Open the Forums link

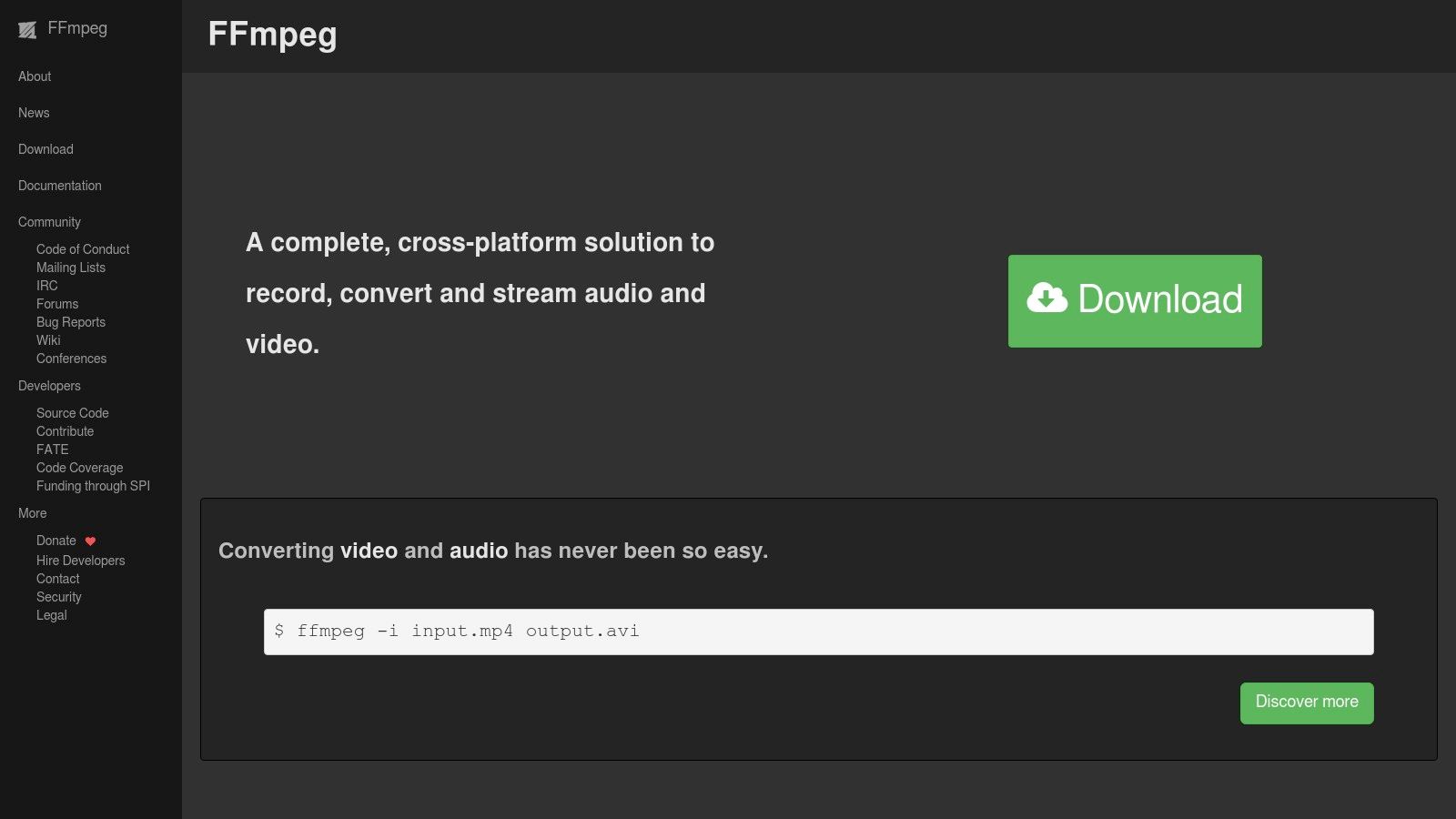click(57, 303)
